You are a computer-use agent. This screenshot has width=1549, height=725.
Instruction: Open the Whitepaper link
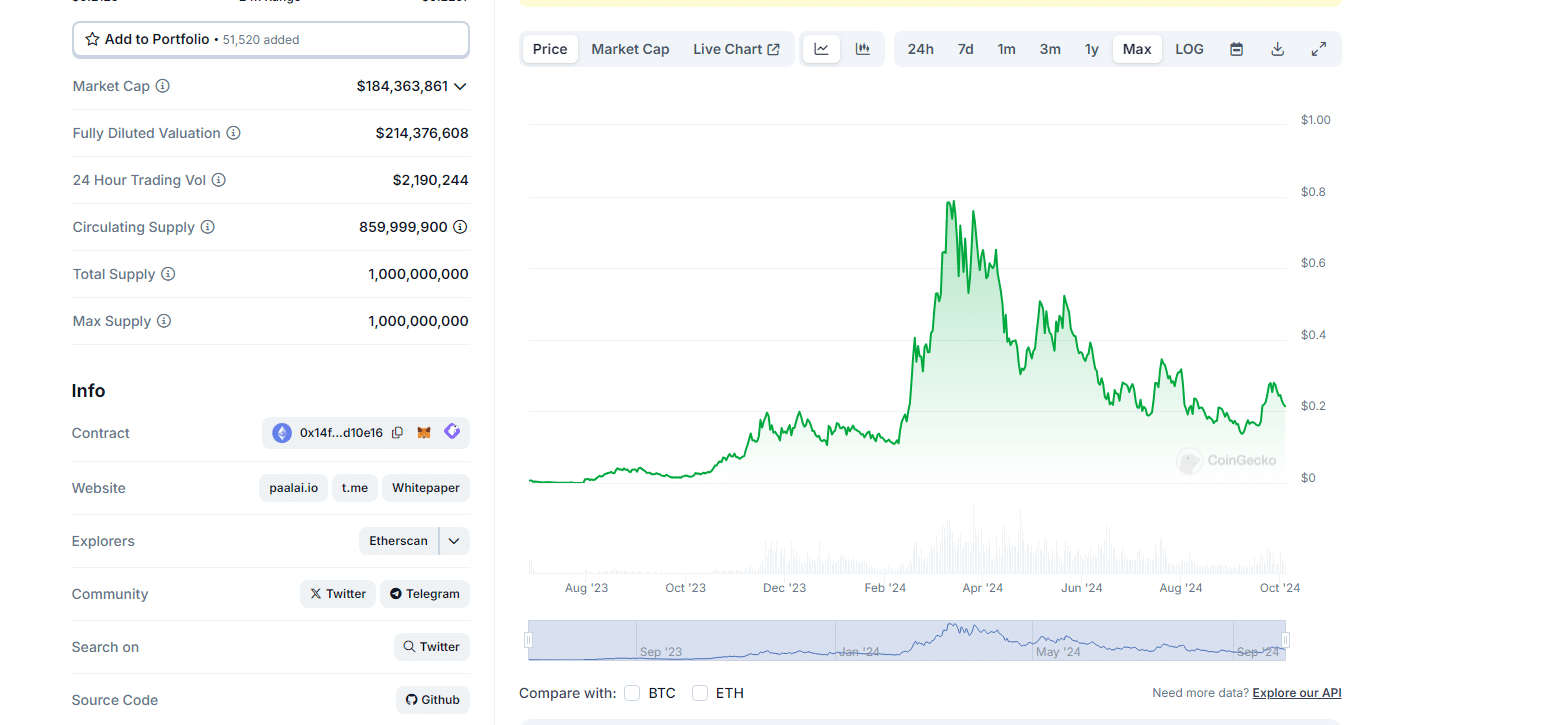[426, 488]
